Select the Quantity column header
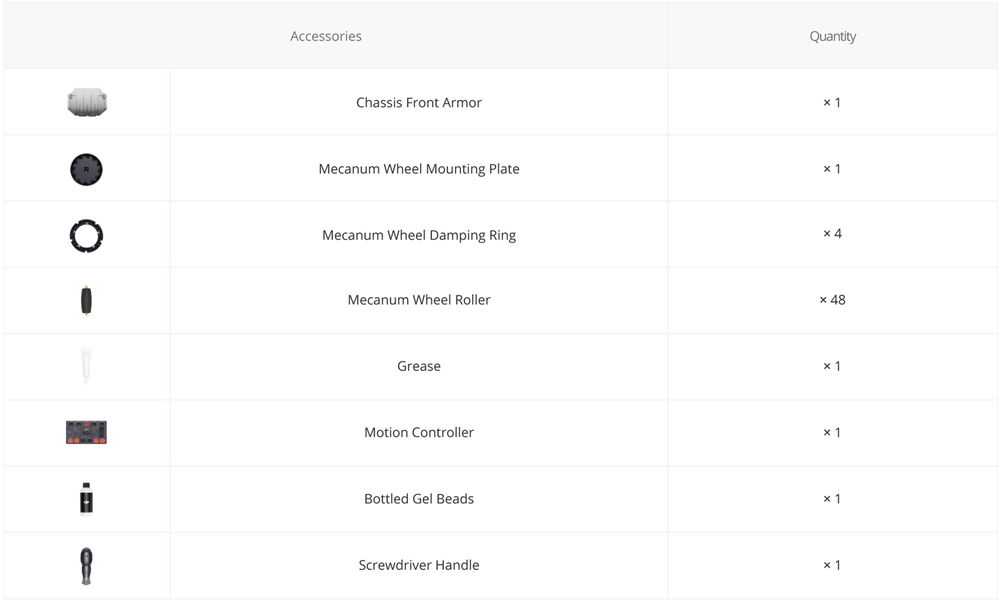1000x600 pixels. [x=832, y=36]
